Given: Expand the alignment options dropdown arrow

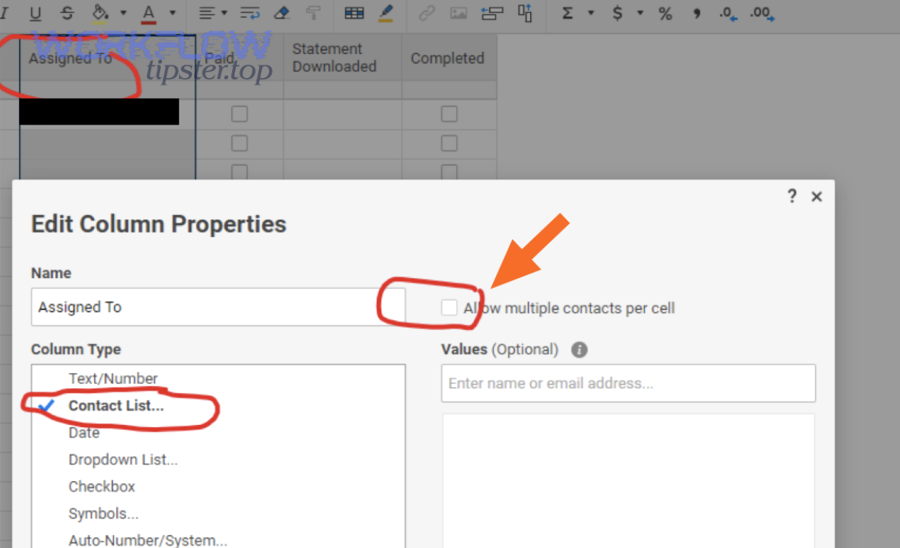Looking at the screenshot, I should (x=224, y=13).
